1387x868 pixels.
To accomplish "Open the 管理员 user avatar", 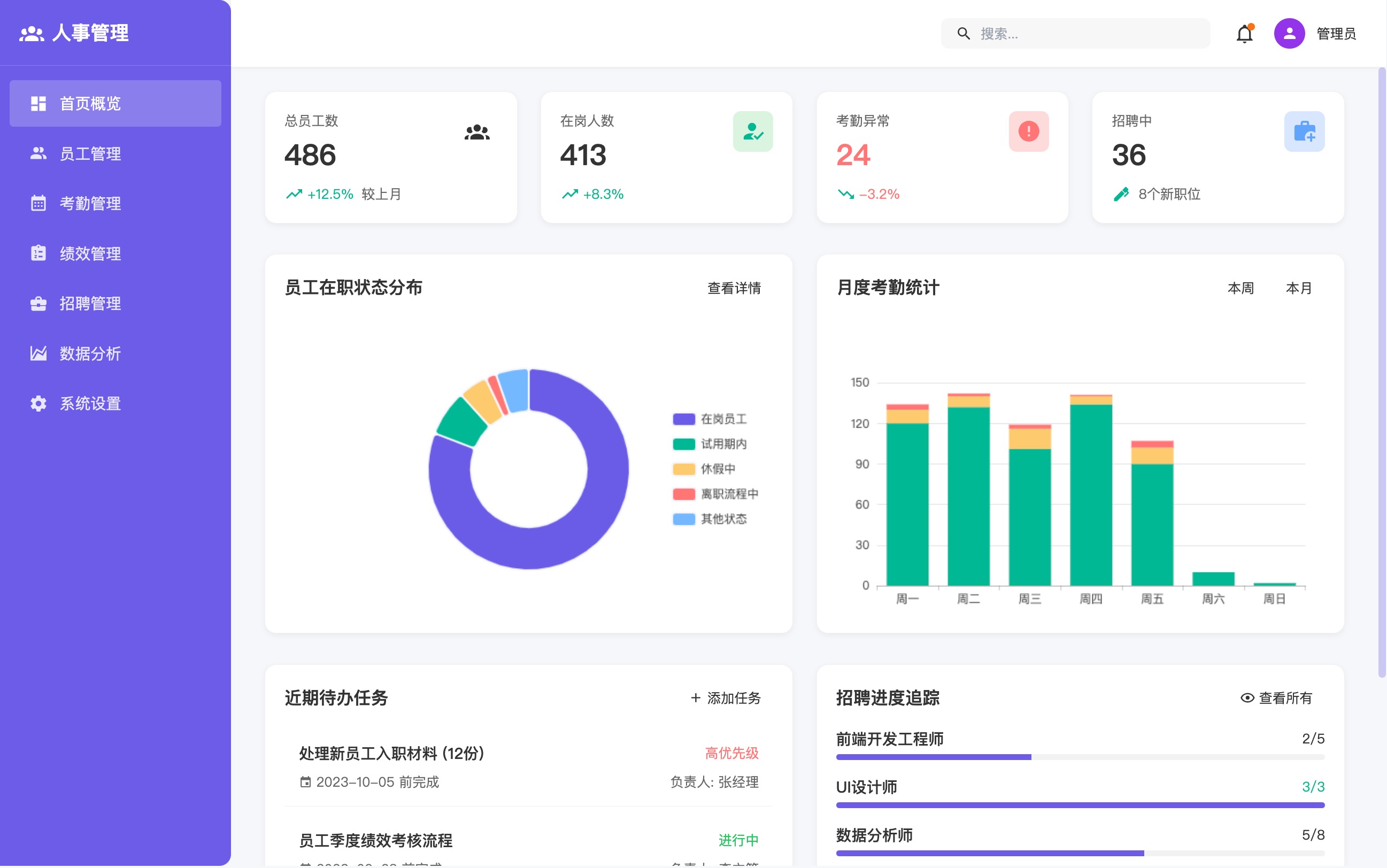I will 1289,34.
